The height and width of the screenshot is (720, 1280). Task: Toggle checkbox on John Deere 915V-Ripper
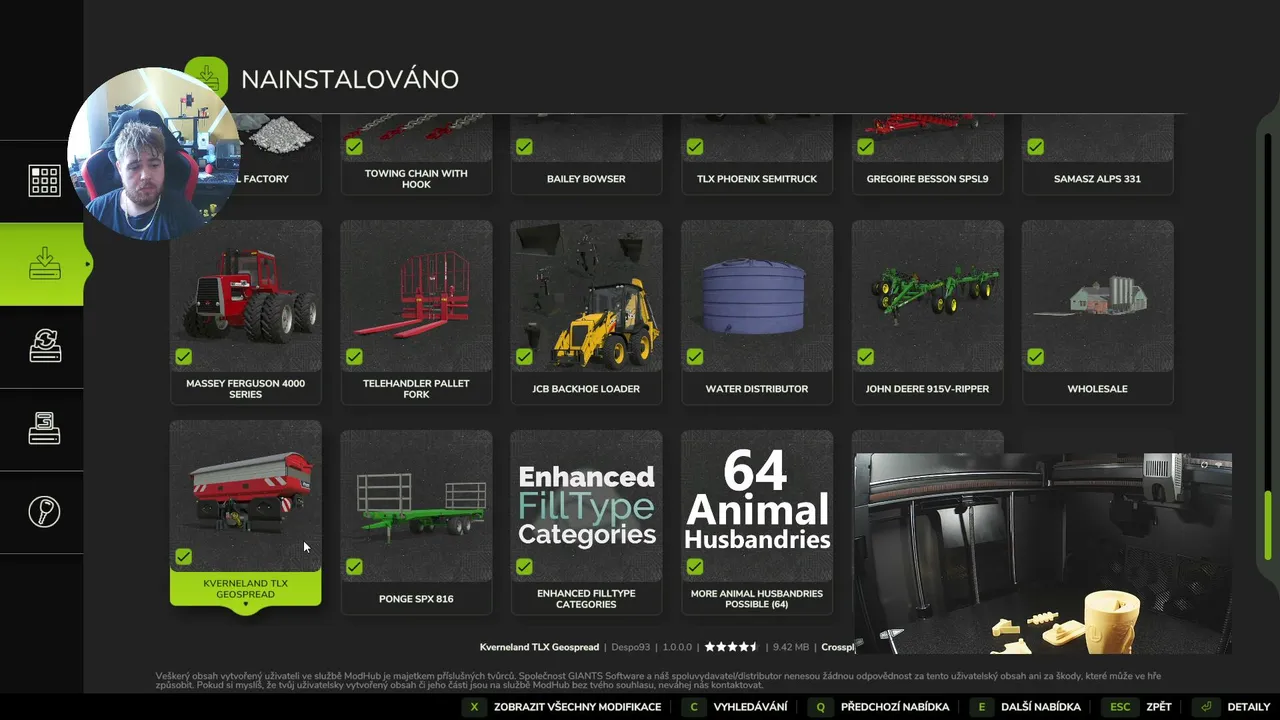point(865,357)
